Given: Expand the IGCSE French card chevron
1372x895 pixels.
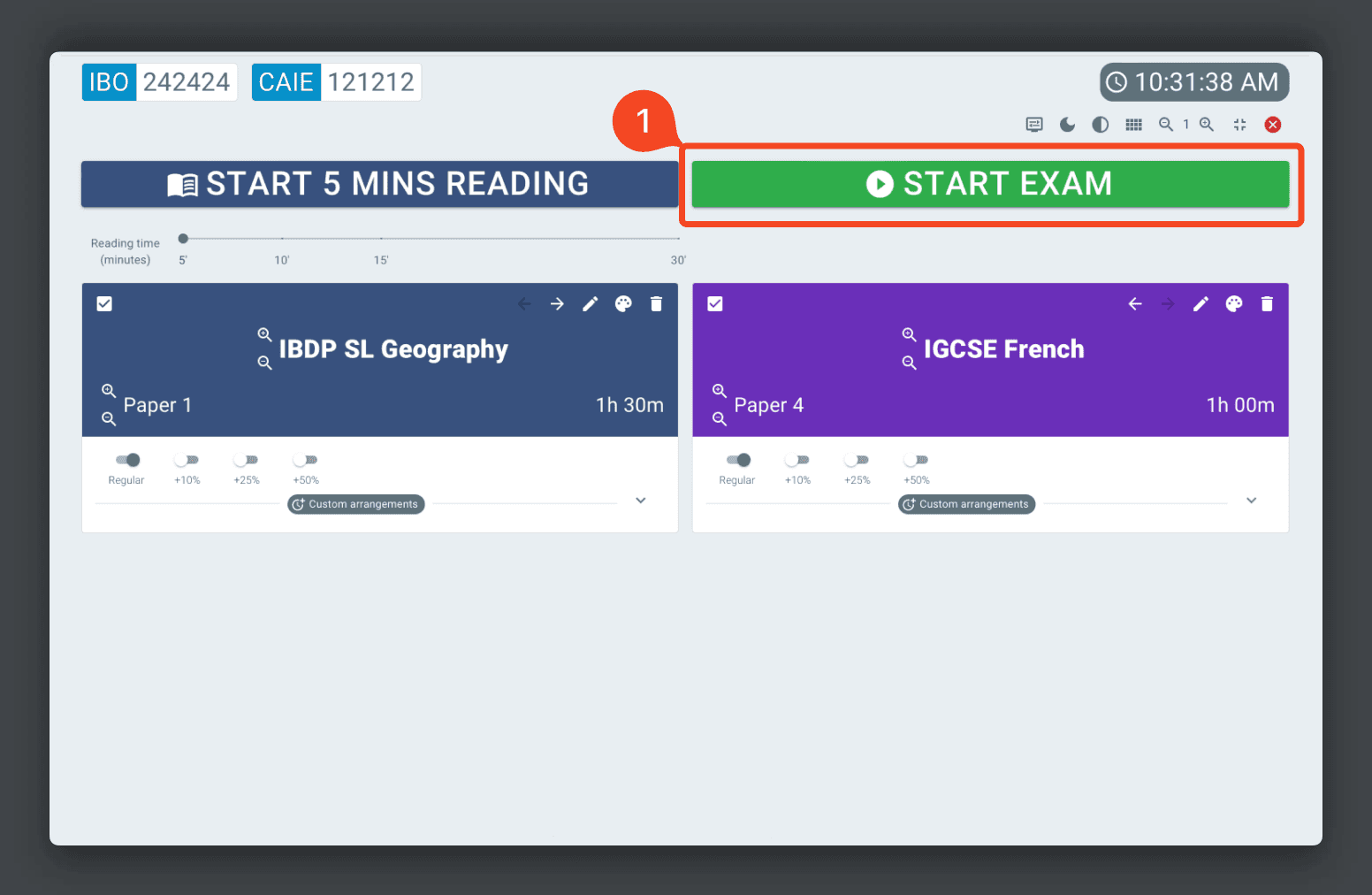Looking at the screenshot, I should point(1252,501).
